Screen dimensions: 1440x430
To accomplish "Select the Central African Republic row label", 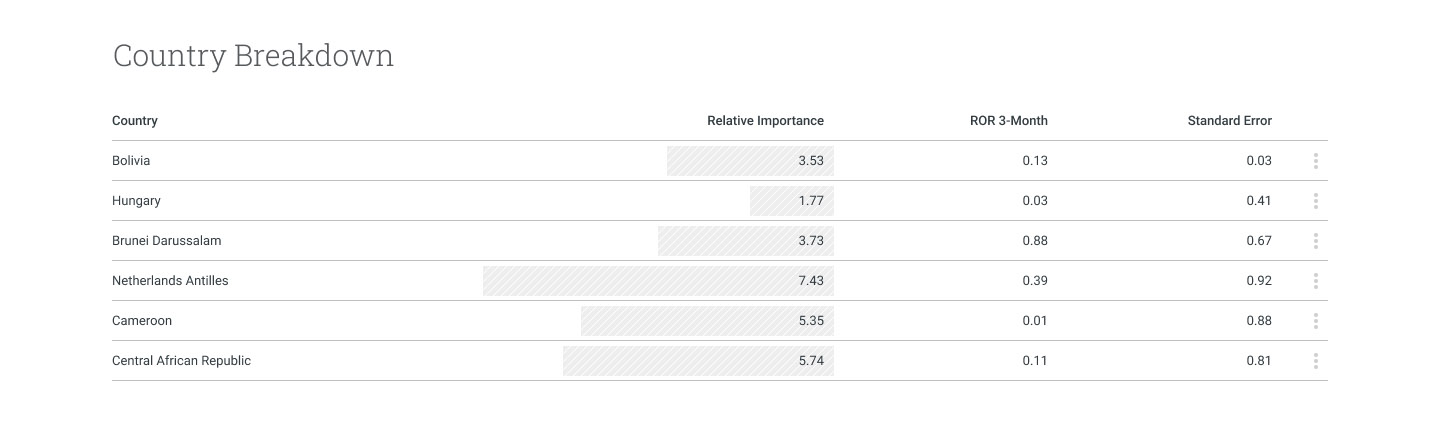I will [x=181, y=361].
